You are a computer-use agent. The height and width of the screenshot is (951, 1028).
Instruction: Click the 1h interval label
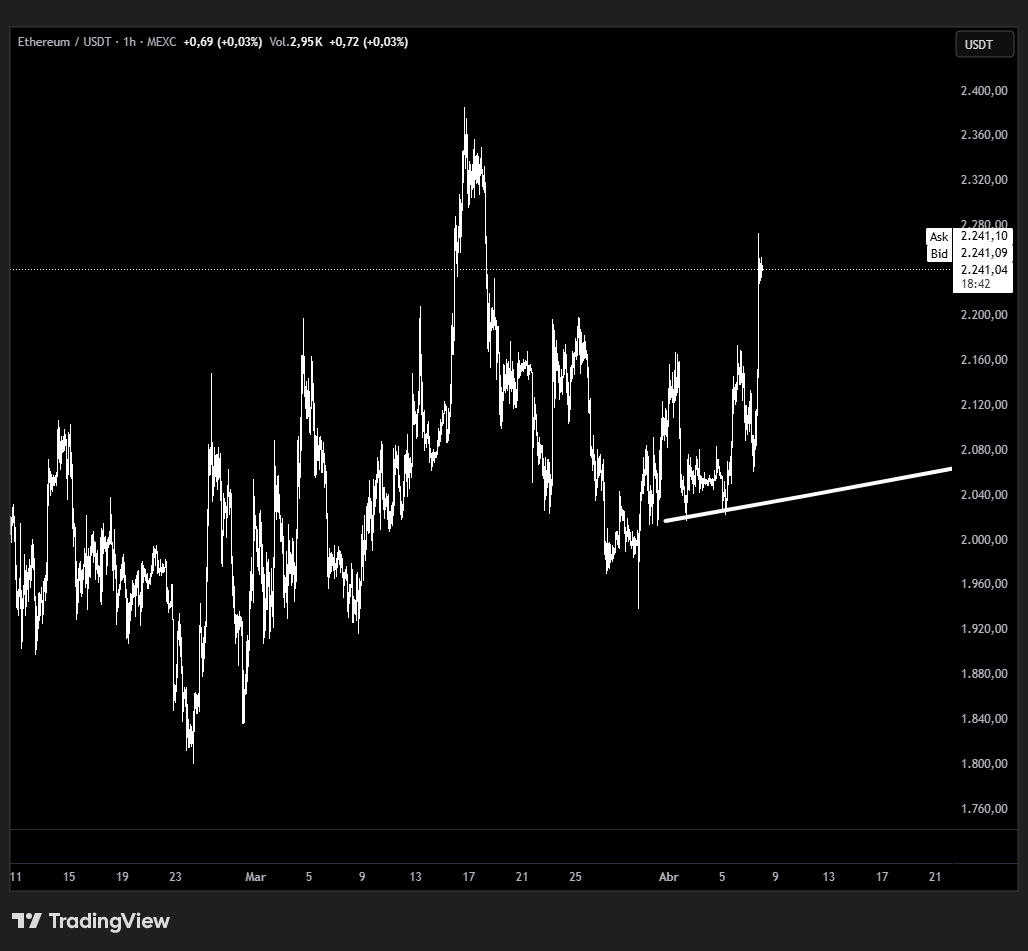129,42
